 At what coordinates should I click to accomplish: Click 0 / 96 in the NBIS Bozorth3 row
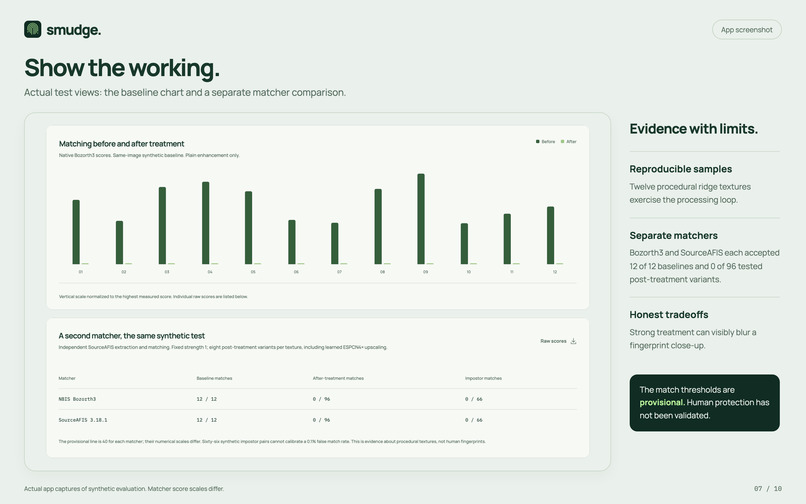pos(321,399)
